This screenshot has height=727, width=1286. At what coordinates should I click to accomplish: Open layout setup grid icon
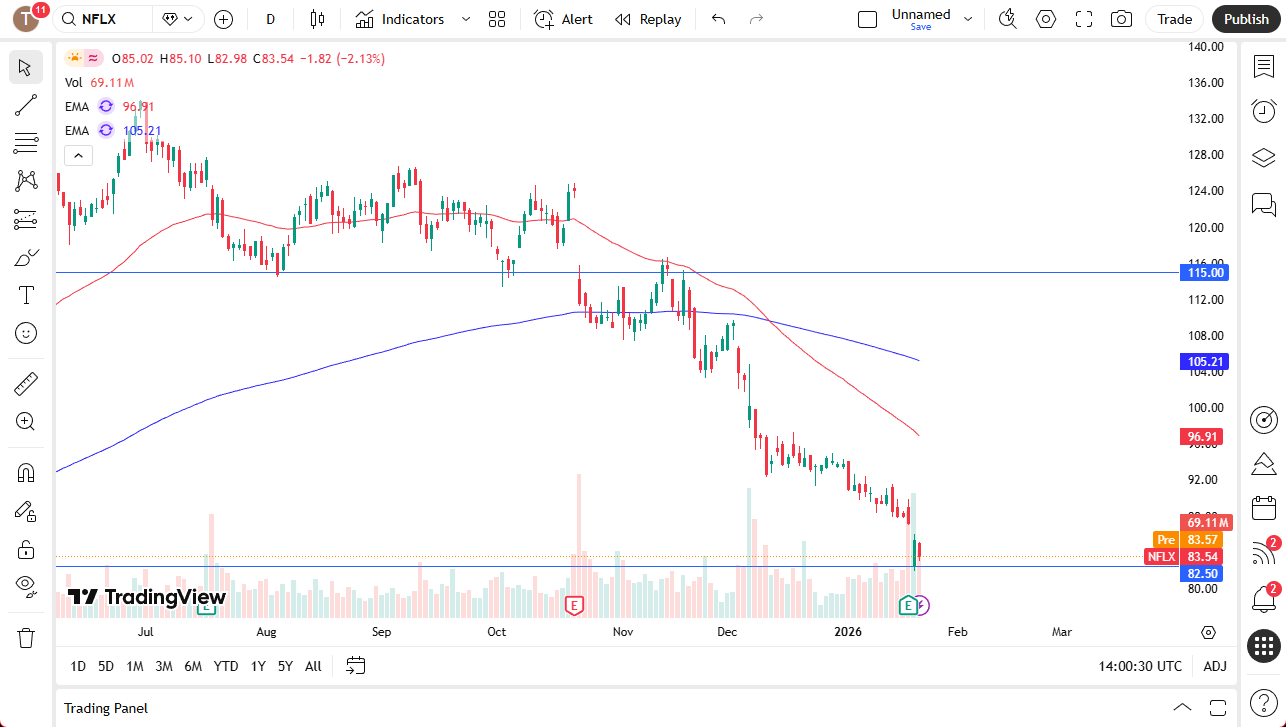coord(497,19)
